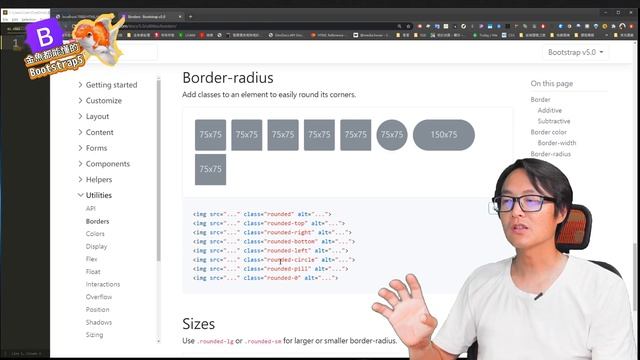Viewport: 640px width, 360px height.
Task: Click the "rounded-circle" code line
Action: point(274,260)
